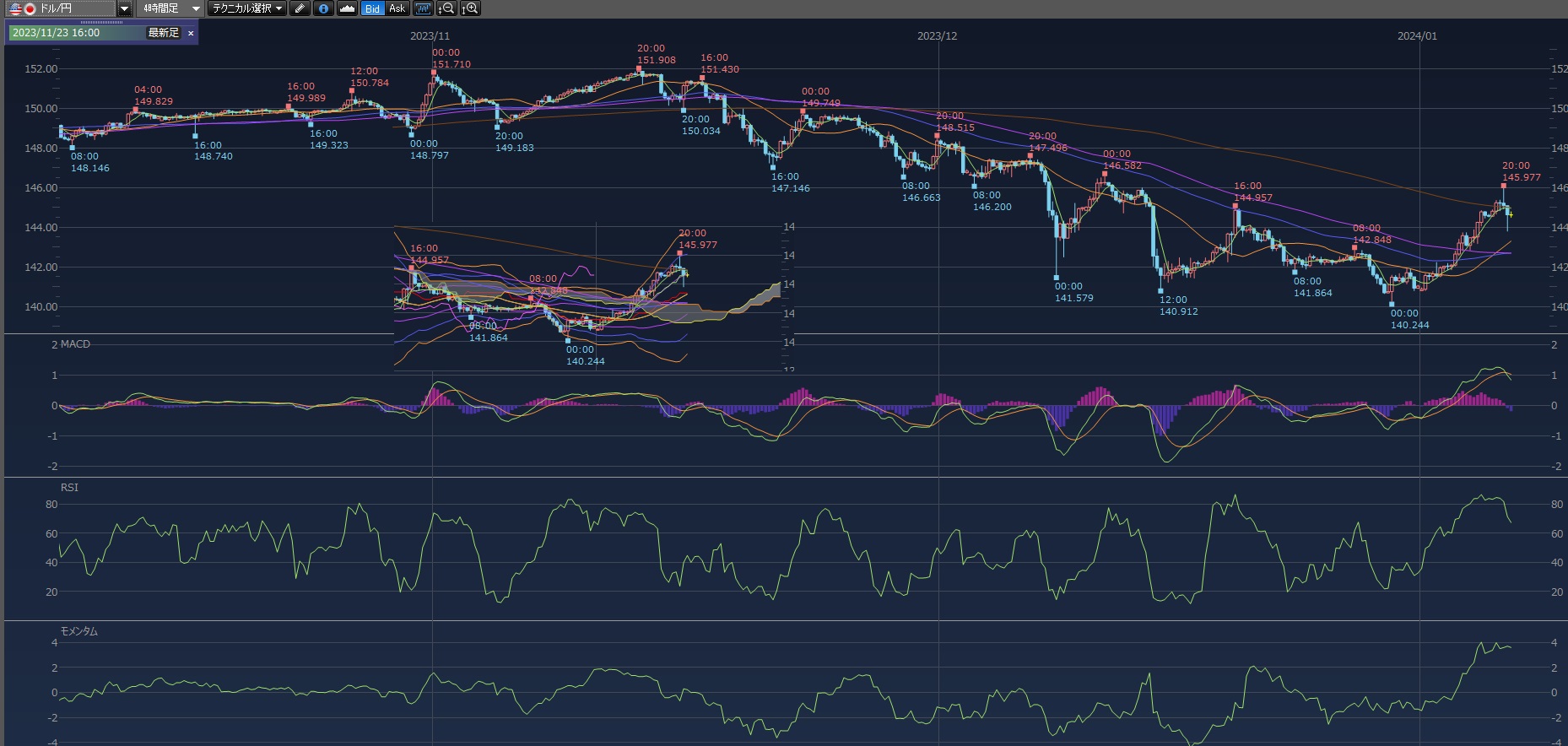
Task: Click the RSI indicator panel label
Action: [69, 488]
